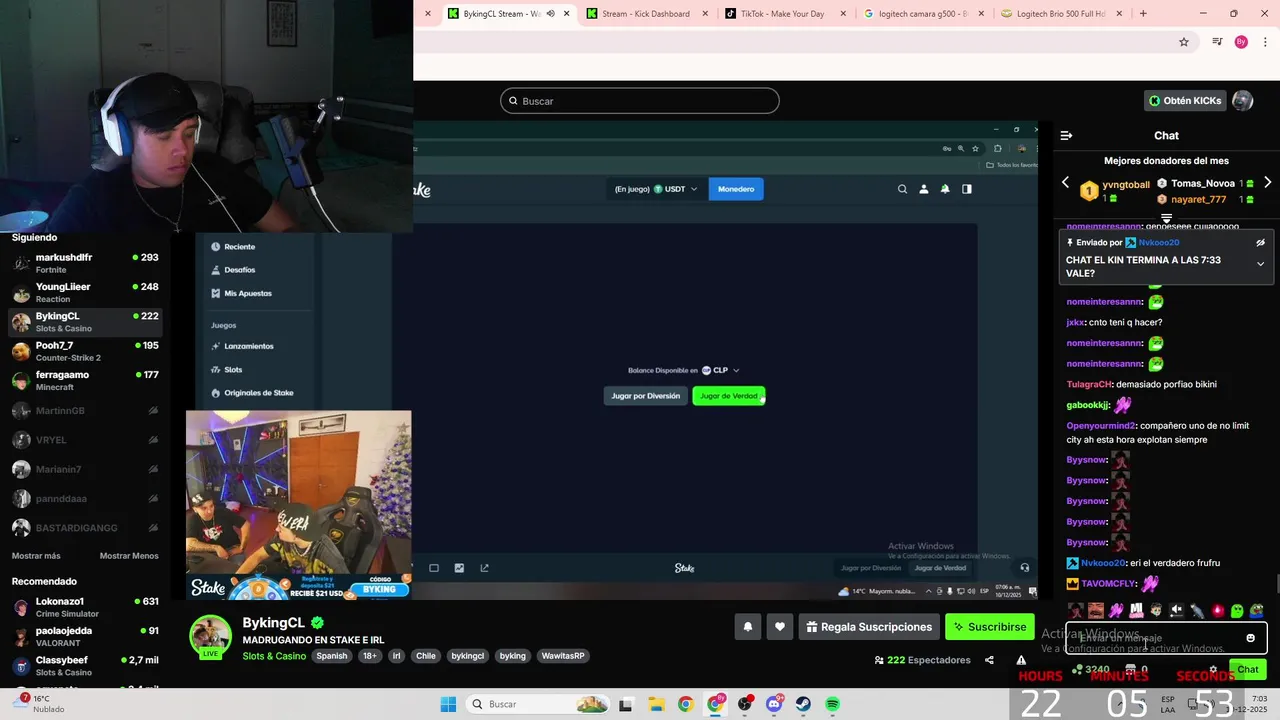Open YoungLiieer channel in sidebar
This screenshot has width=1280, height=720.
pyautogui.click(x=85, y=292)
